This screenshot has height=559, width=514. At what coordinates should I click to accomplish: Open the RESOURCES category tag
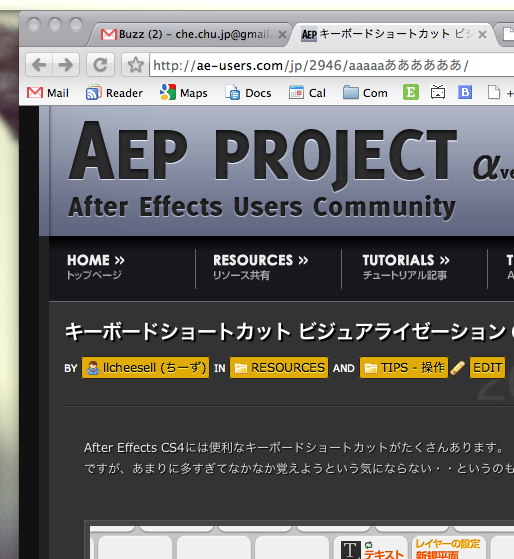click(279, 368)
